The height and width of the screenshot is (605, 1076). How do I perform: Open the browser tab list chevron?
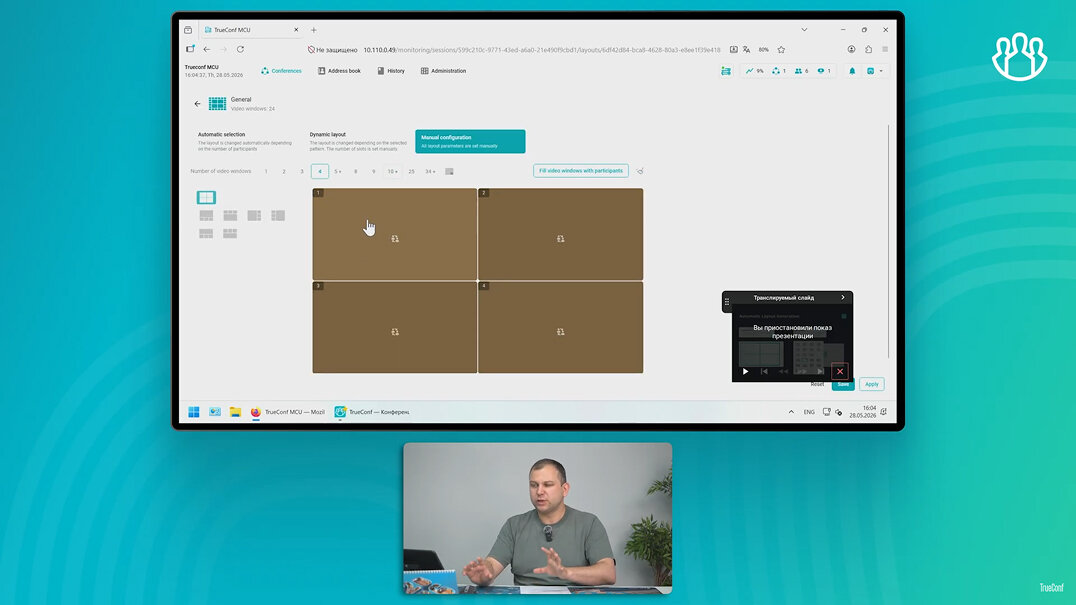(804, 29)
